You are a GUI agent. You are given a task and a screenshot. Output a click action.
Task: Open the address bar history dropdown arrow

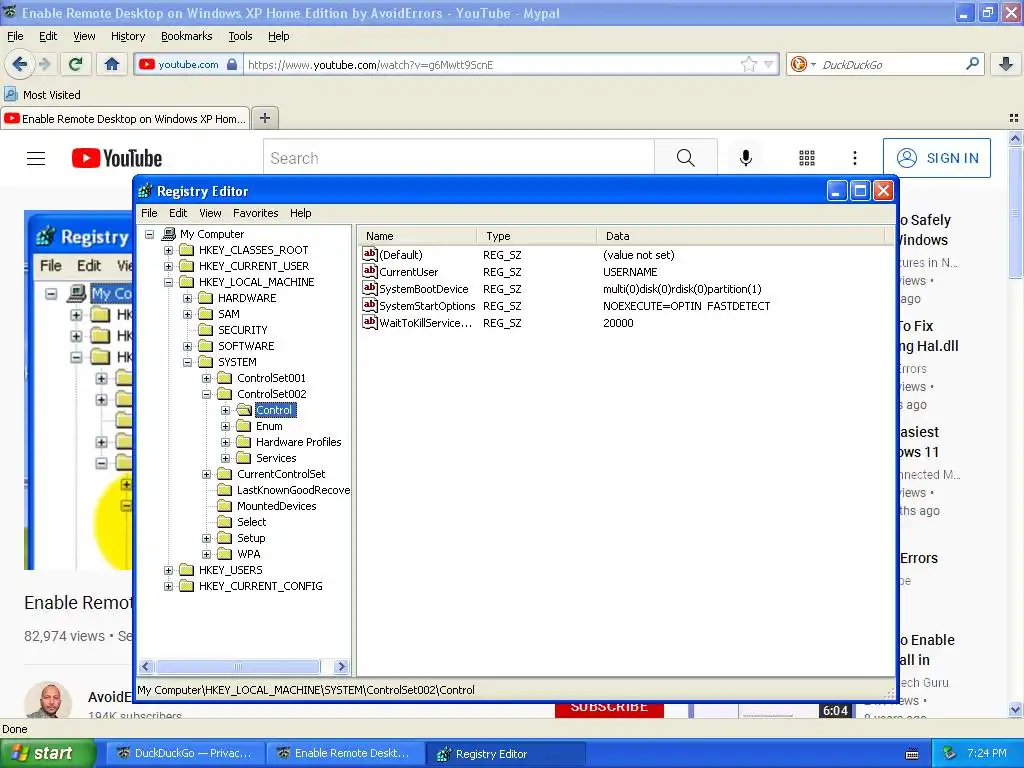pos(768,64)
